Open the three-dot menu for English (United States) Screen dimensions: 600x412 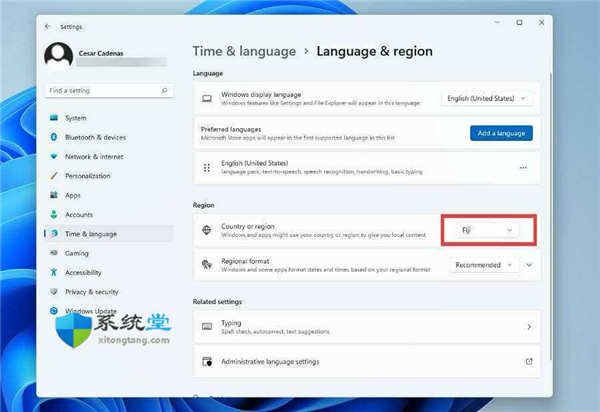523,168
